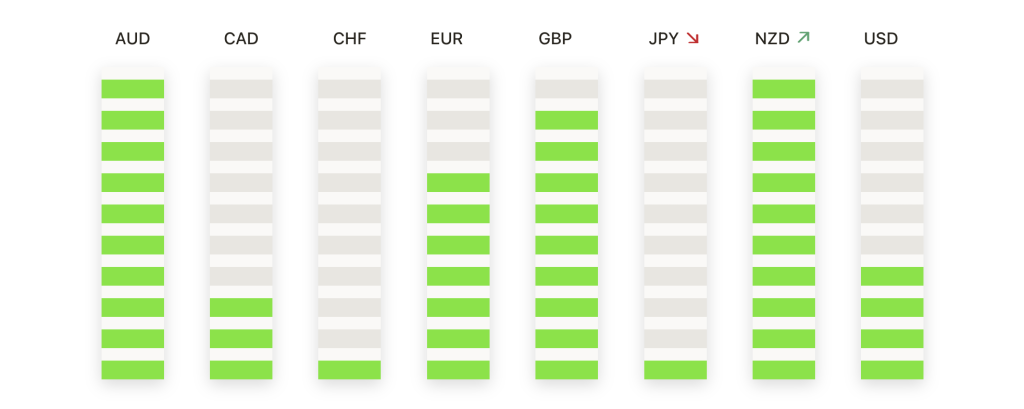Click the top segment of the AUD bar
This screenshot has width=1024, height=409.
tap(133, 89)
